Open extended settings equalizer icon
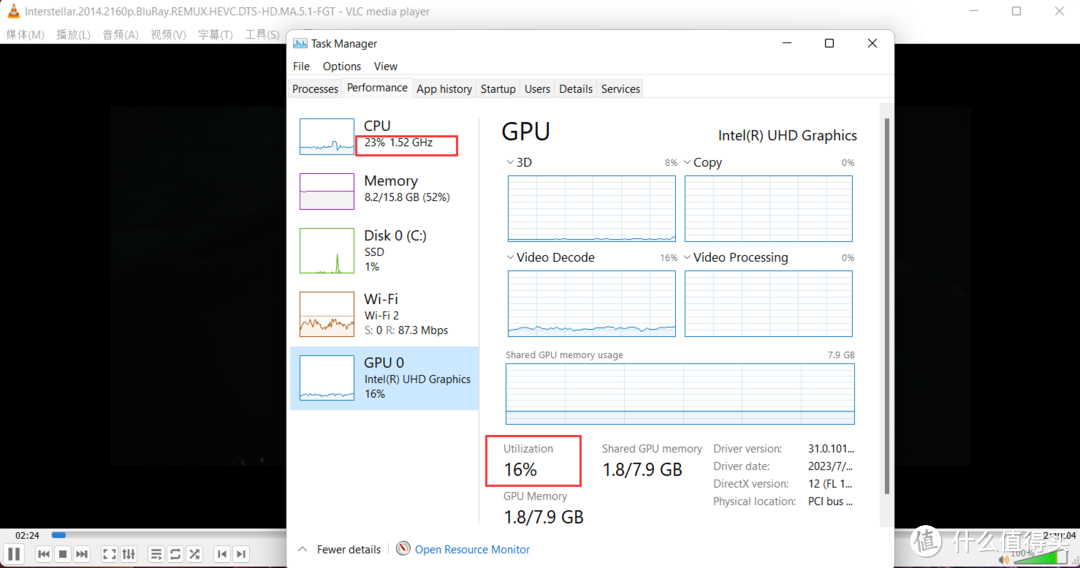 tap(129, 554)
